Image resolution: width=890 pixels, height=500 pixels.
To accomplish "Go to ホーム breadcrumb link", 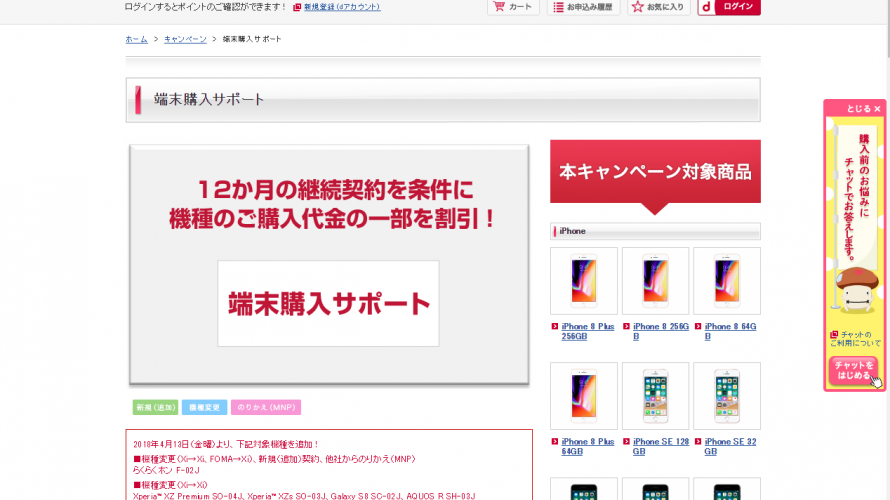I will coord(136,39).
